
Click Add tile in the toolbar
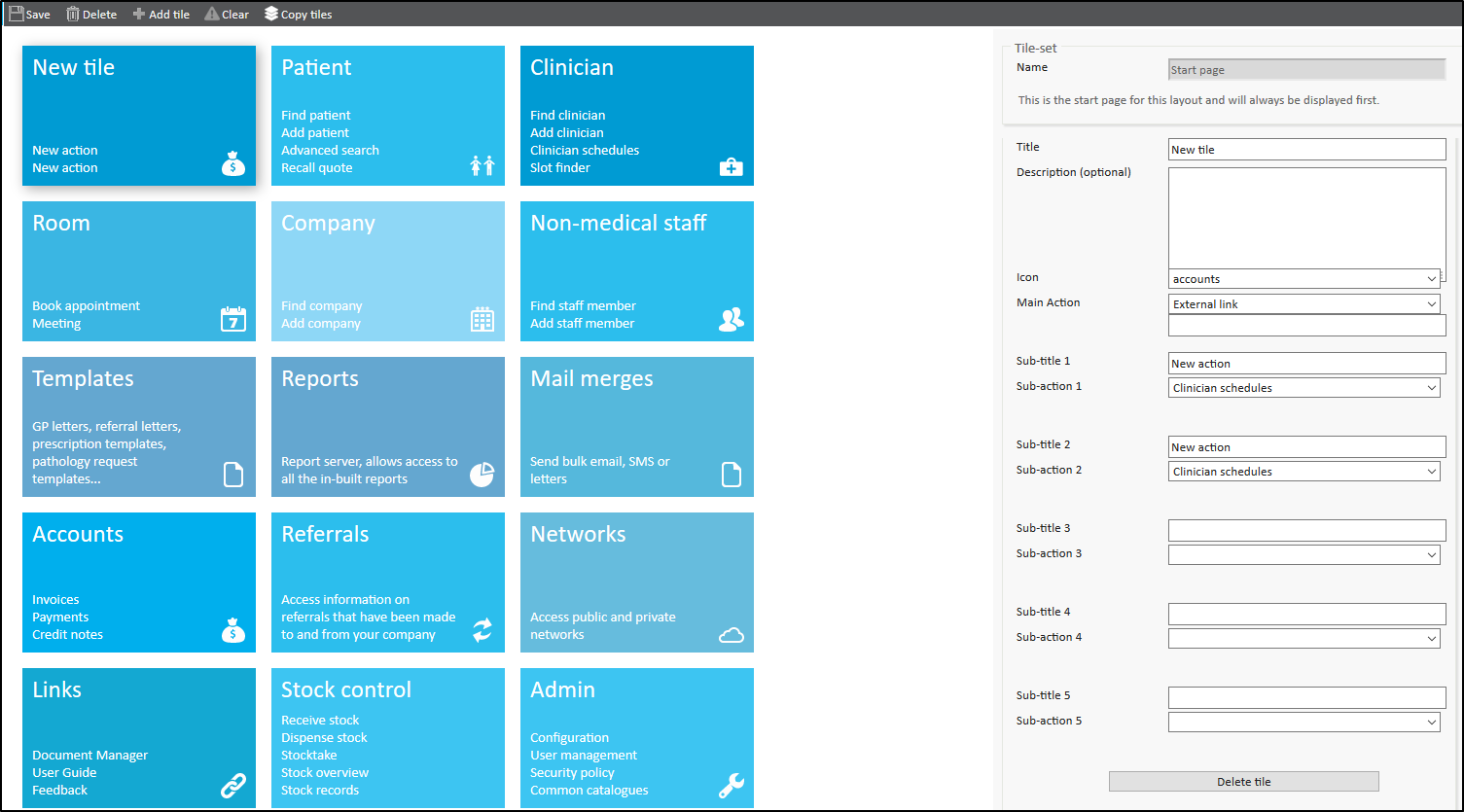pyautogui.click(x=161, y=14)
